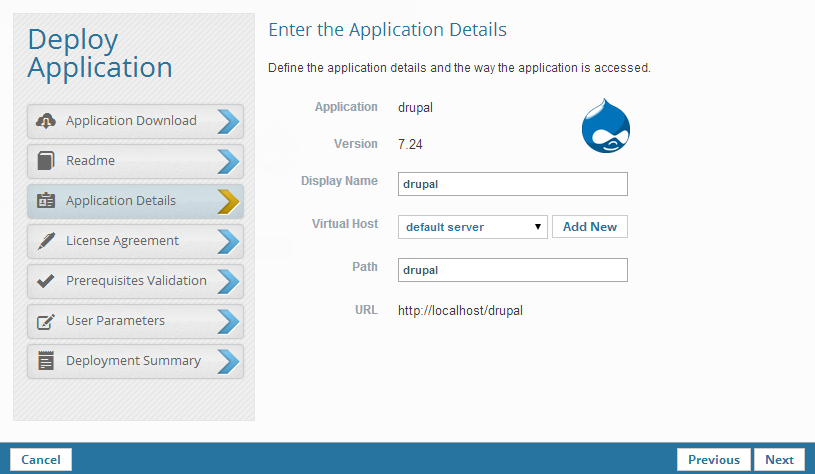The width and height of the screenshot is (815, 474).
Task: Click the Application Details ID card icon
Action: coord(45,201)
